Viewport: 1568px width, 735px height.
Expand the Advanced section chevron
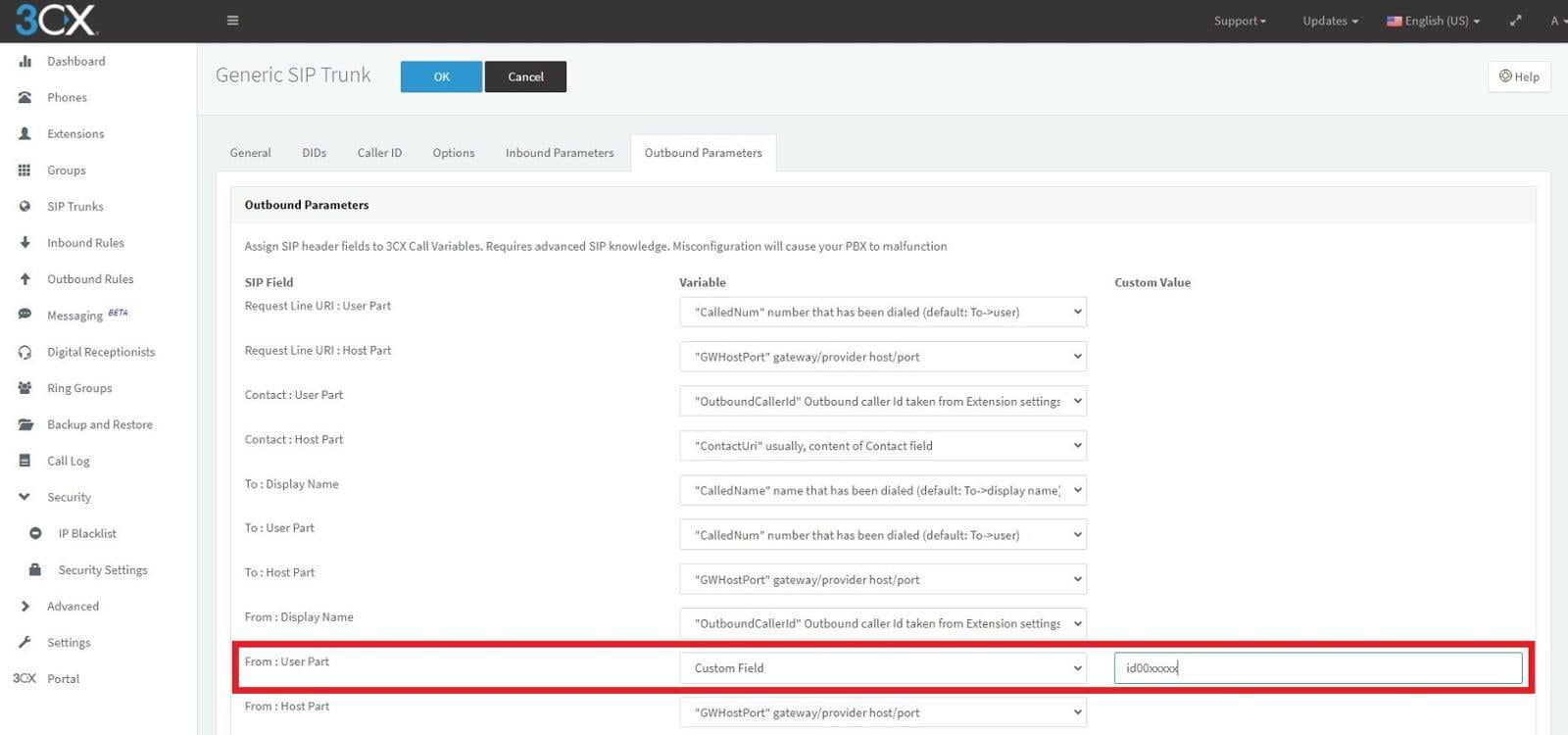[x=24, y=606]
